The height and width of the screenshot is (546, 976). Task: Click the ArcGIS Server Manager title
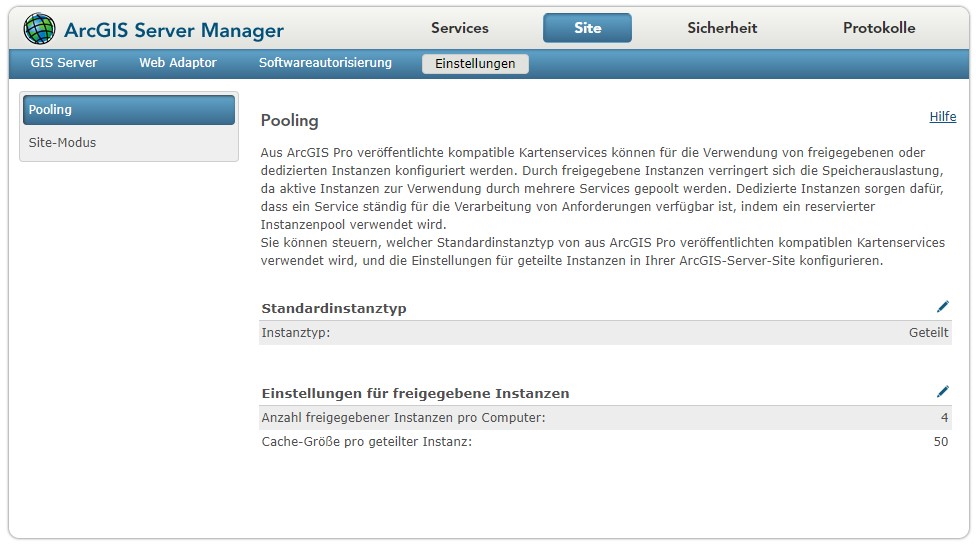click(x=174, y=30)
